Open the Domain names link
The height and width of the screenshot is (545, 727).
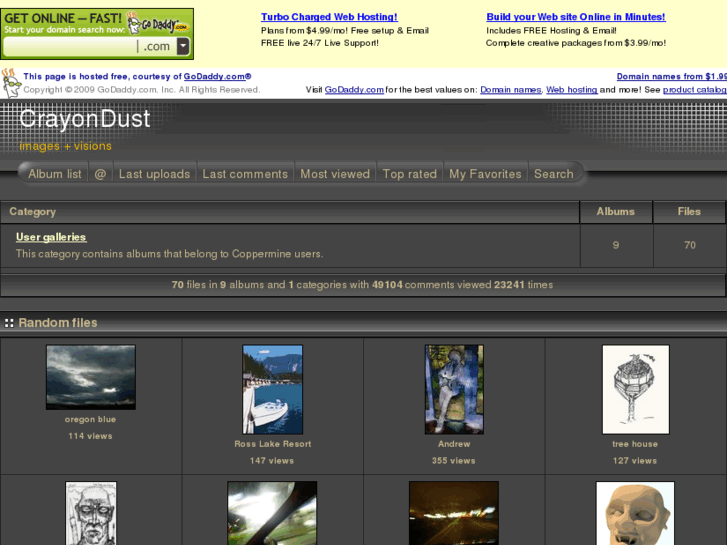click(510, 90)
